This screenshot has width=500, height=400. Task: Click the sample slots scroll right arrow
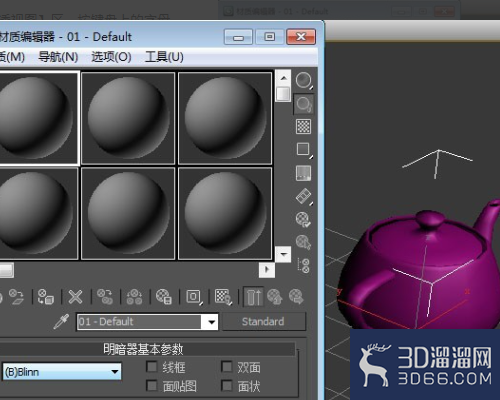(x=267, y=270)
